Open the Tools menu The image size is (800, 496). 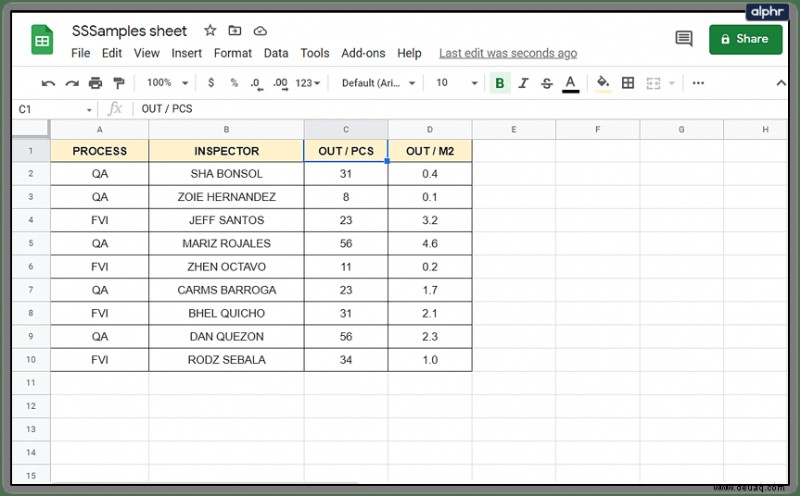pos(314,53)
